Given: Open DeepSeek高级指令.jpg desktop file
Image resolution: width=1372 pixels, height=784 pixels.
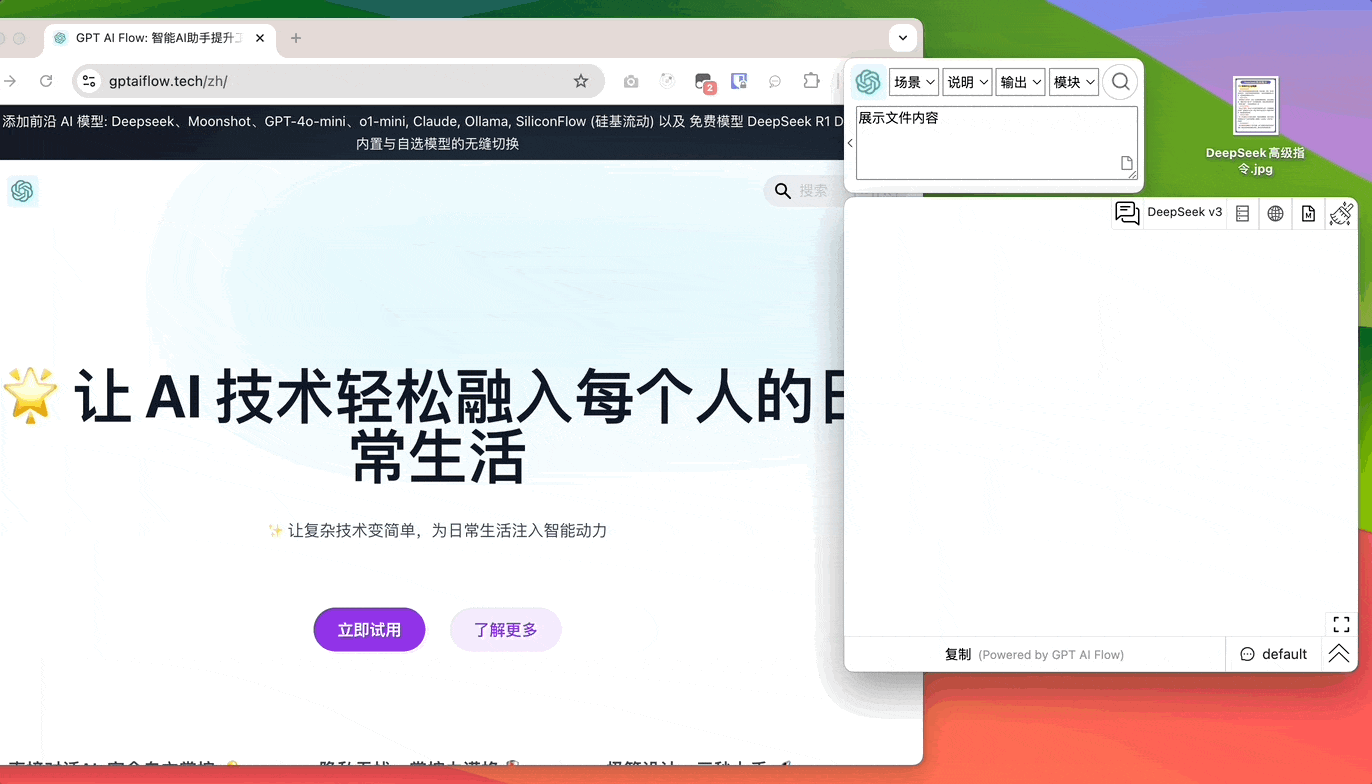Looking at the screenshot, I should click(1255, 125).
